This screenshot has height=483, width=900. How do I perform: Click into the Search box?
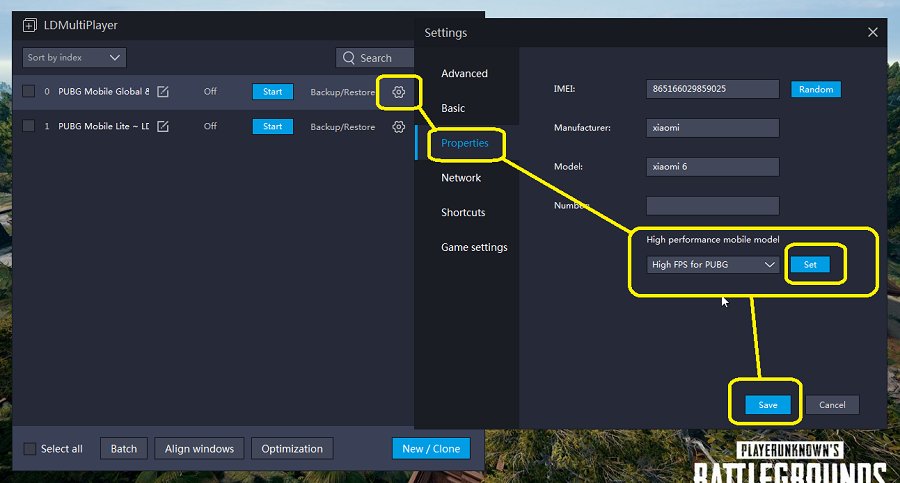tap(375, 58)
